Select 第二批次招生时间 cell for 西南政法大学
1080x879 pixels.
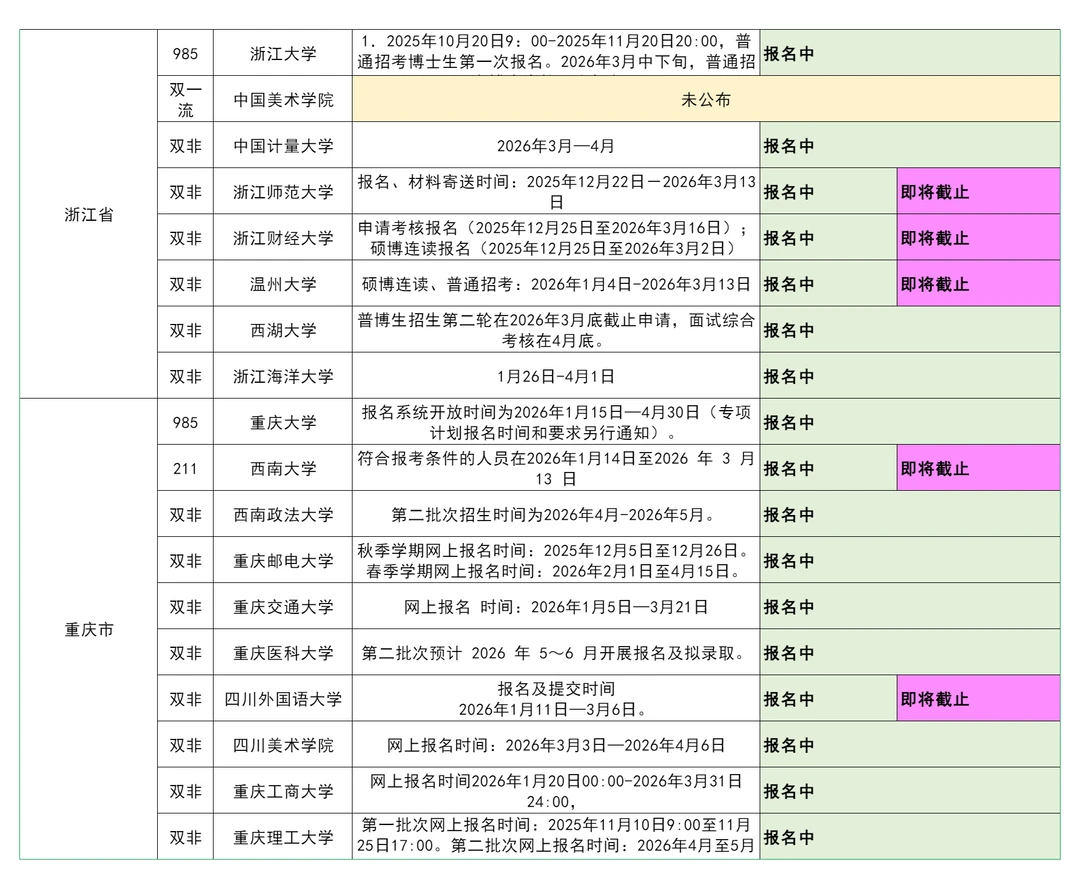(x=556, y=515)
